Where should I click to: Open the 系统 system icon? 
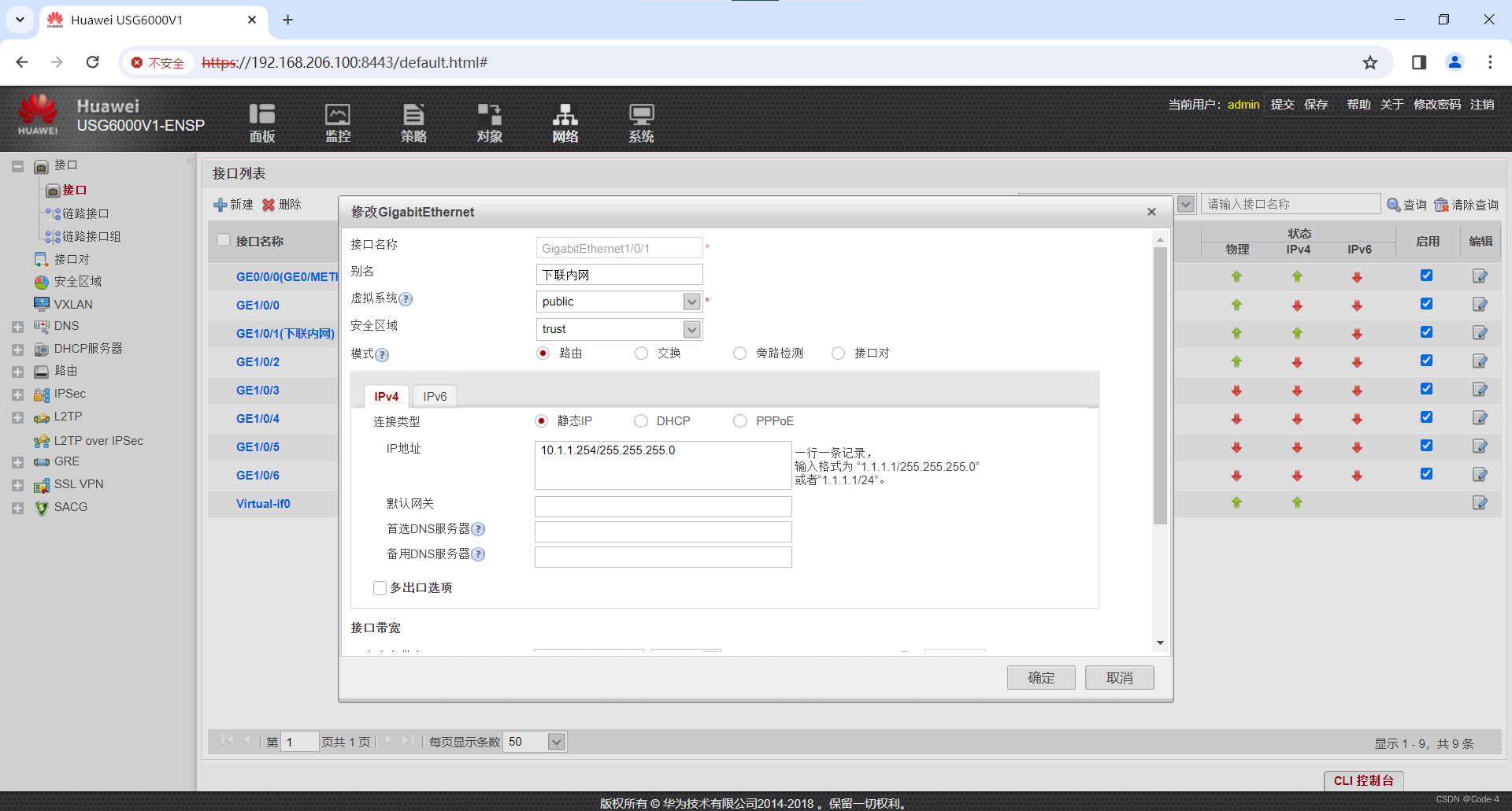(x=641, y=123)
